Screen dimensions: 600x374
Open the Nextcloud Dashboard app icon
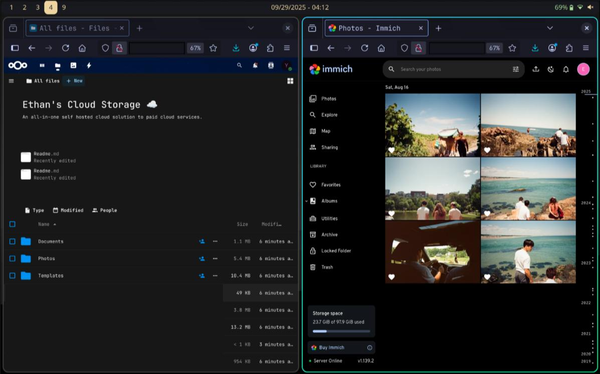pos(42,66)
